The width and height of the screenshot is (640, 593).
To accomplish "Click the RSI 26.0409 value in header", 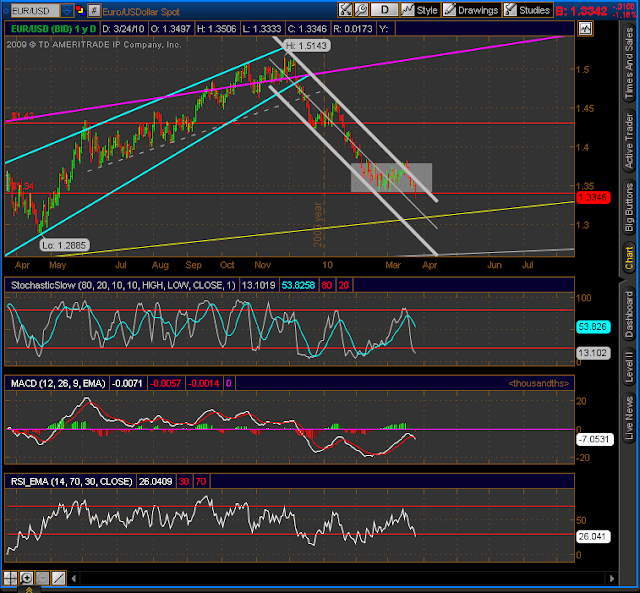I will (156, 482).
